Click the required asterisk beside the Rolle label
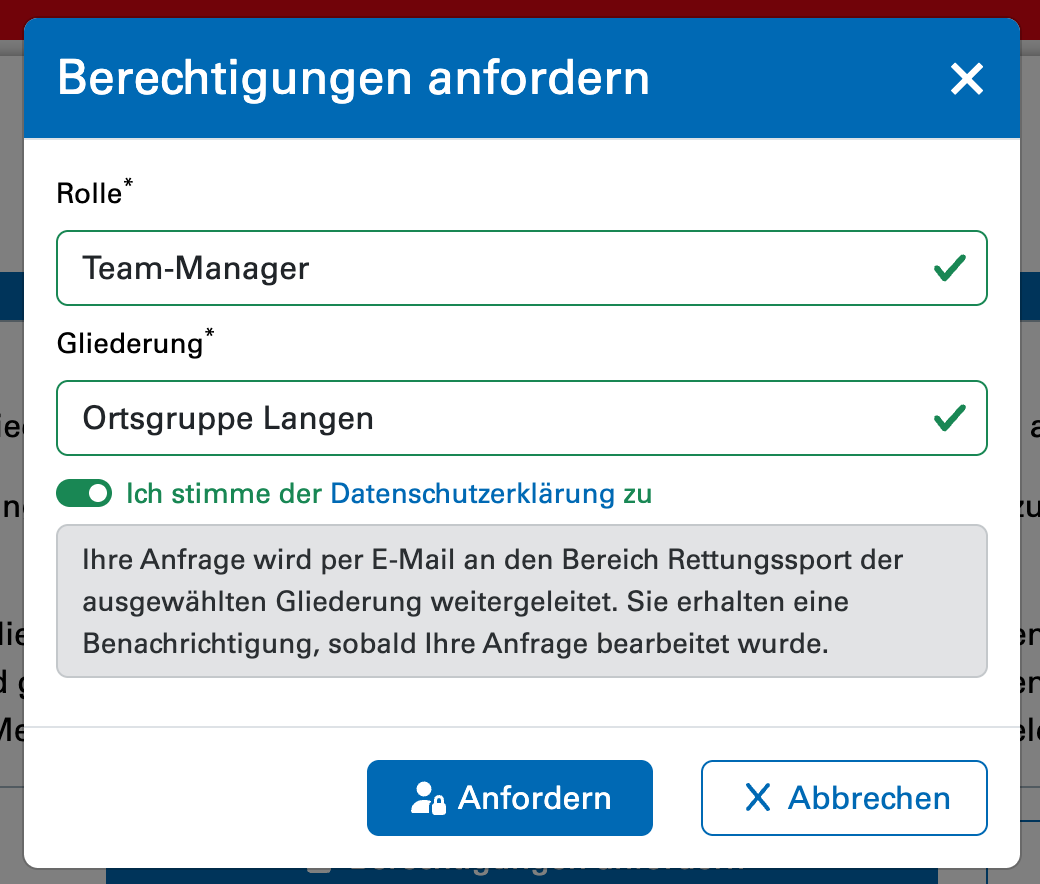Image resolution: width=1040 pixels, height=884 pixels. point(128,186)
